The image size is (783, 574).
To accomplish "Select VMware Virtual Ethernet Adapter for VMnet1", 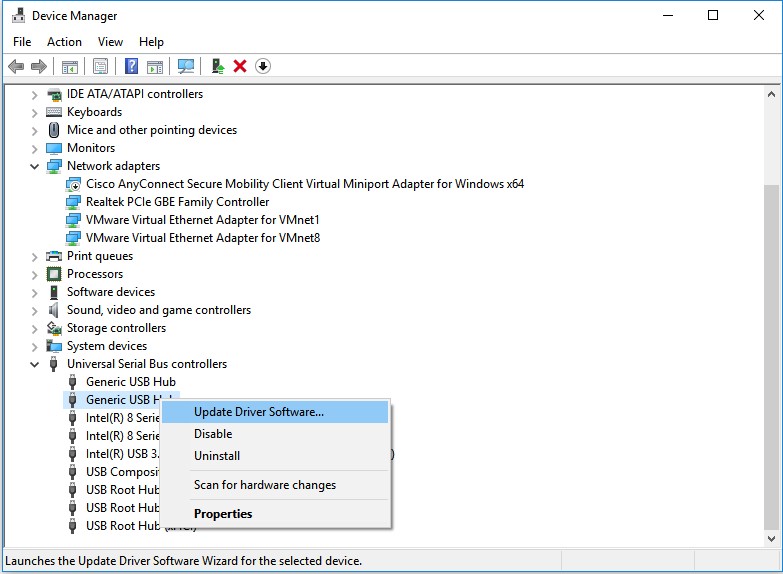I will point(202,220).
